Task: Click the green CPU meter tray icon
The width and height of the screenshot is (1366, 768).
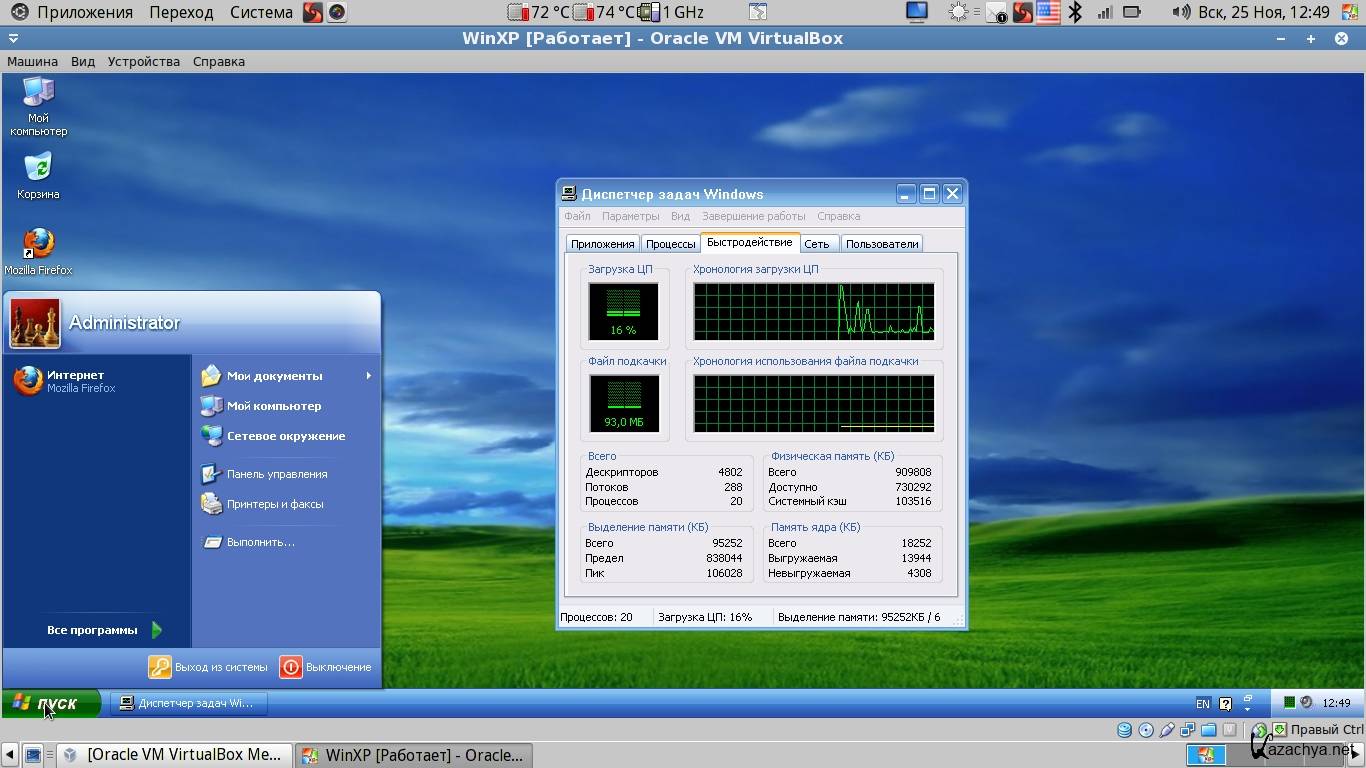Action: pos(1290,702)
